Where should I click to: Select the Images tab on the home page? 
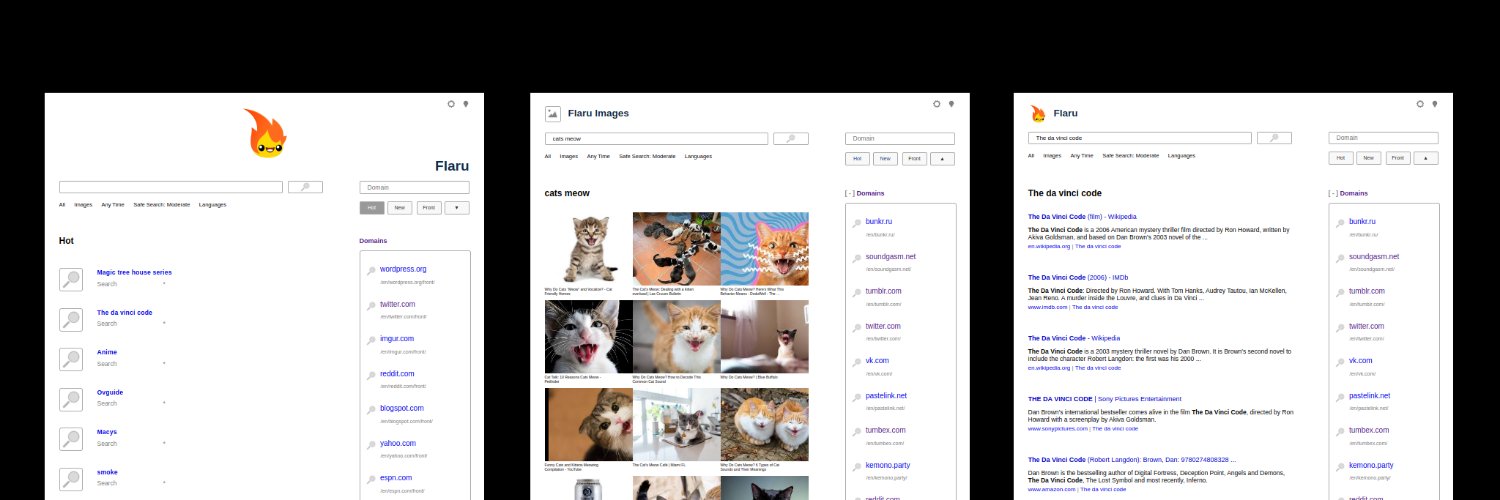click(x=83, y=205)
